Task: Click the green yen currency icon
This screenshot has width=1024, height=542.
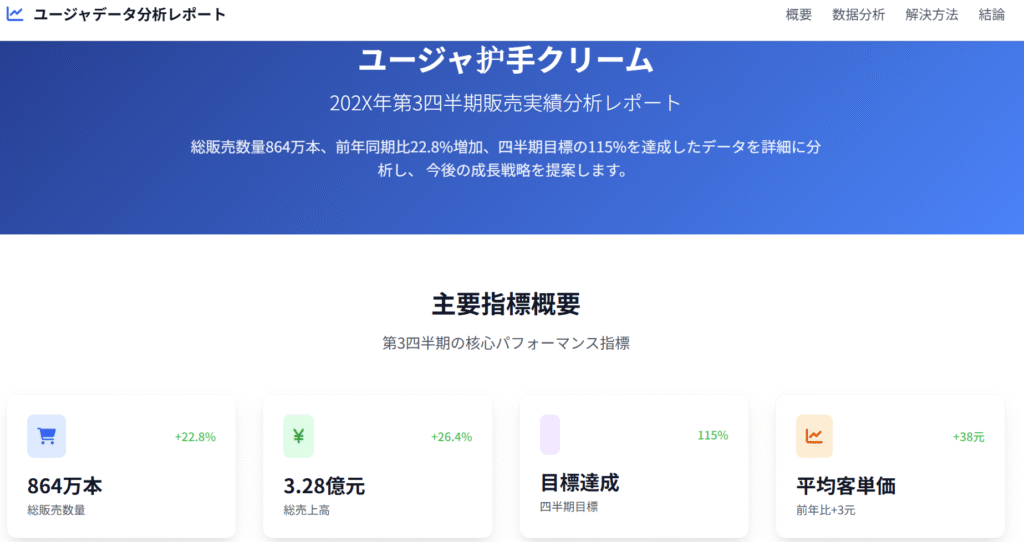Action: click(298, 436)
